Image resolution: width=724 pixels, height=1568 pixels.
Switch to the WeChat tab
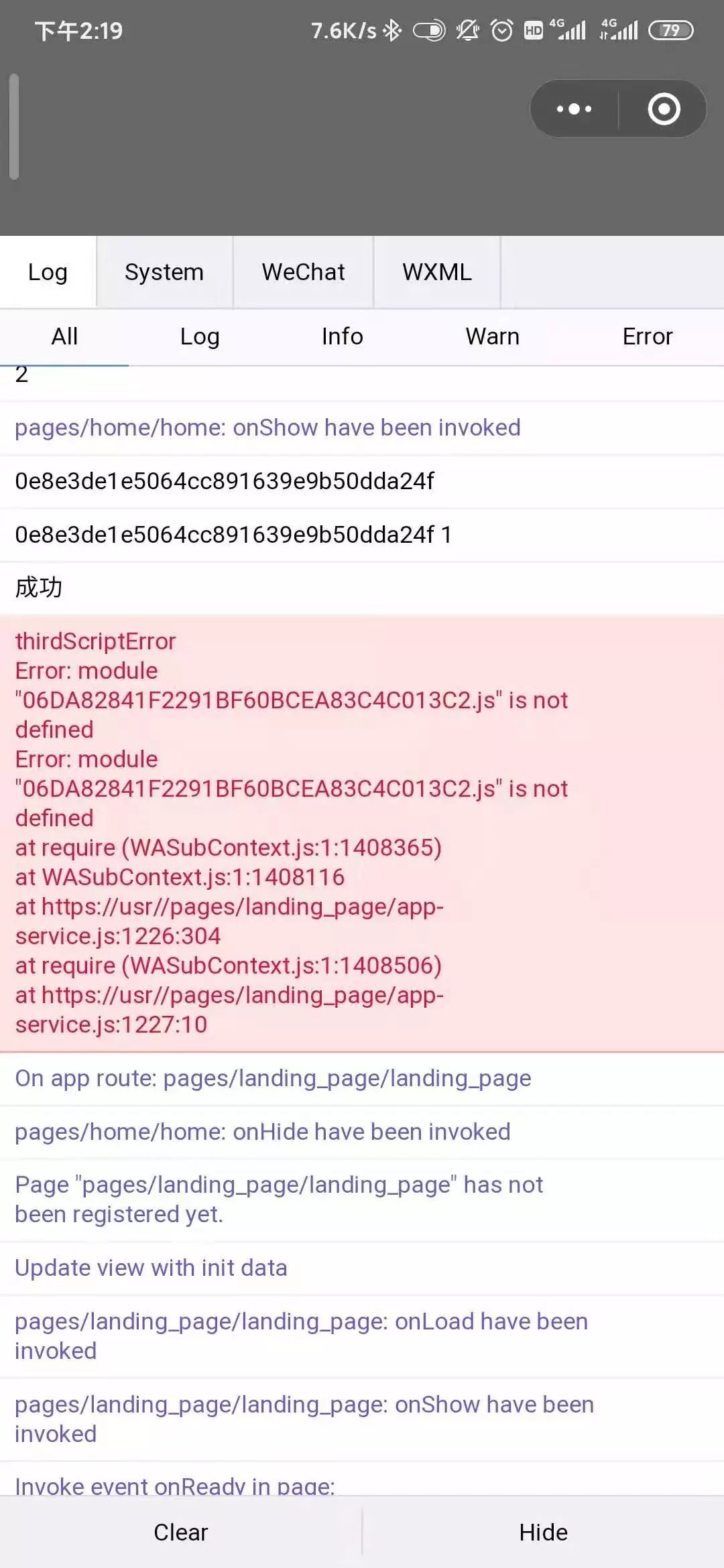(303, 272)
